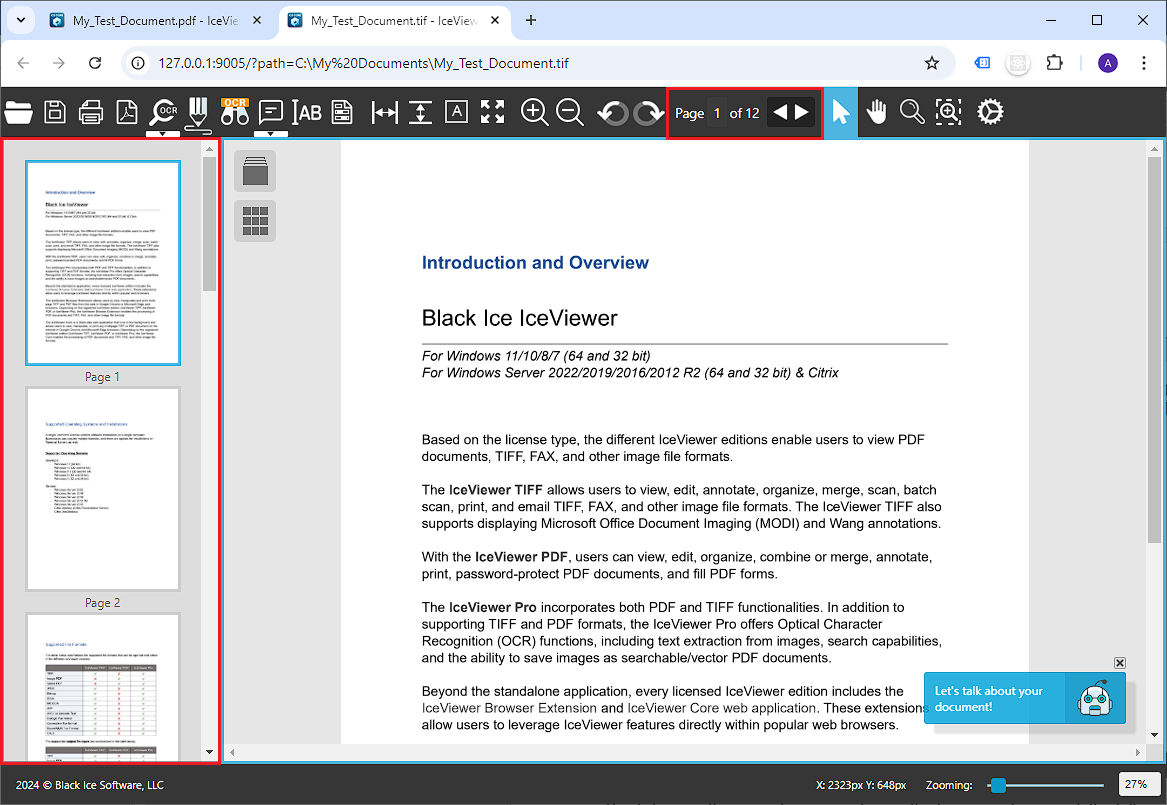1167x805 pixels.
Task: Rotate the page counterclockwise
Action: (x=613, y=113)
